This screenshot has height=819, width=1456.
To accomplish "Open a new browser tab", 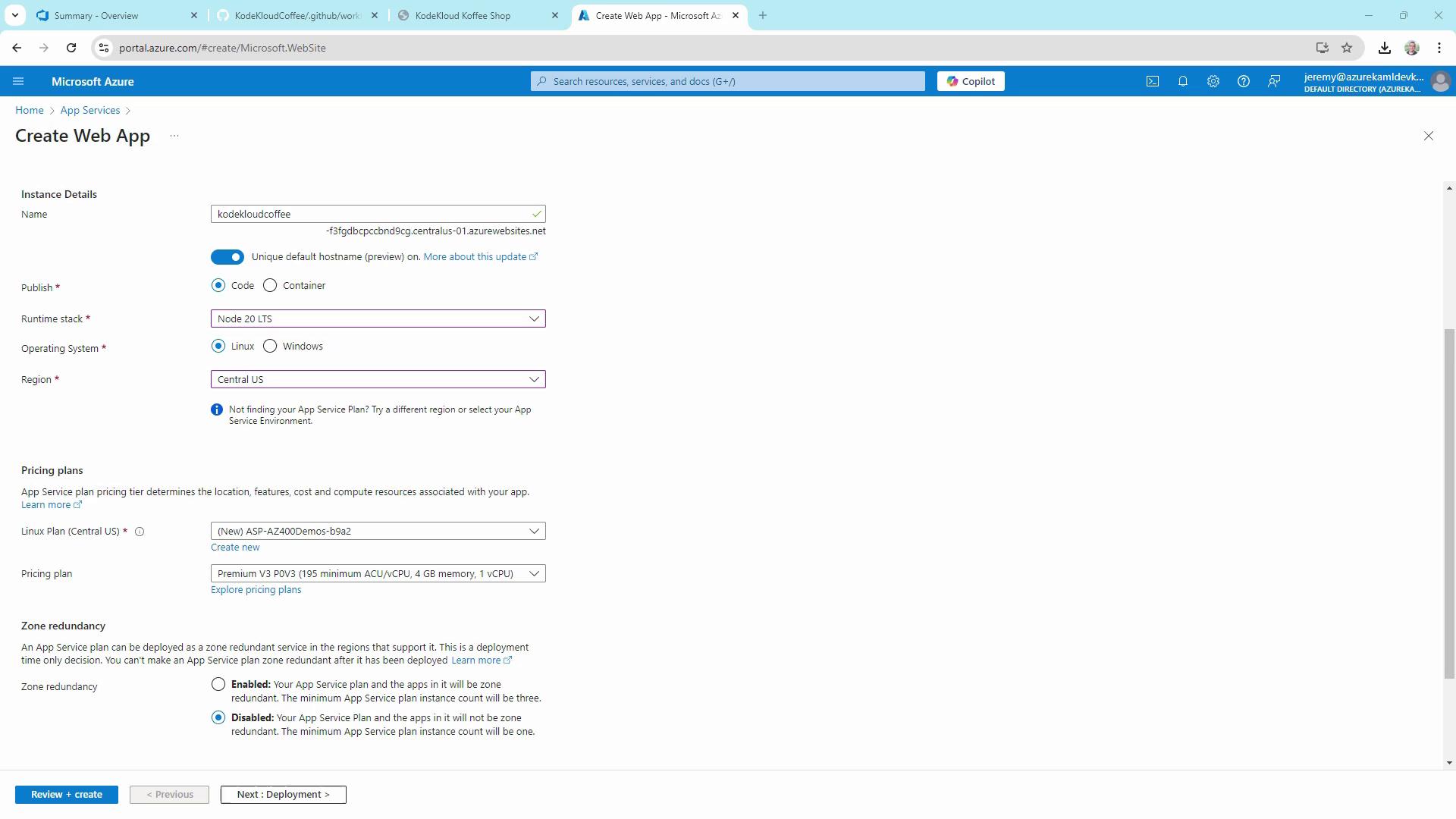I will pyautogui.click(x=762, y=15).
